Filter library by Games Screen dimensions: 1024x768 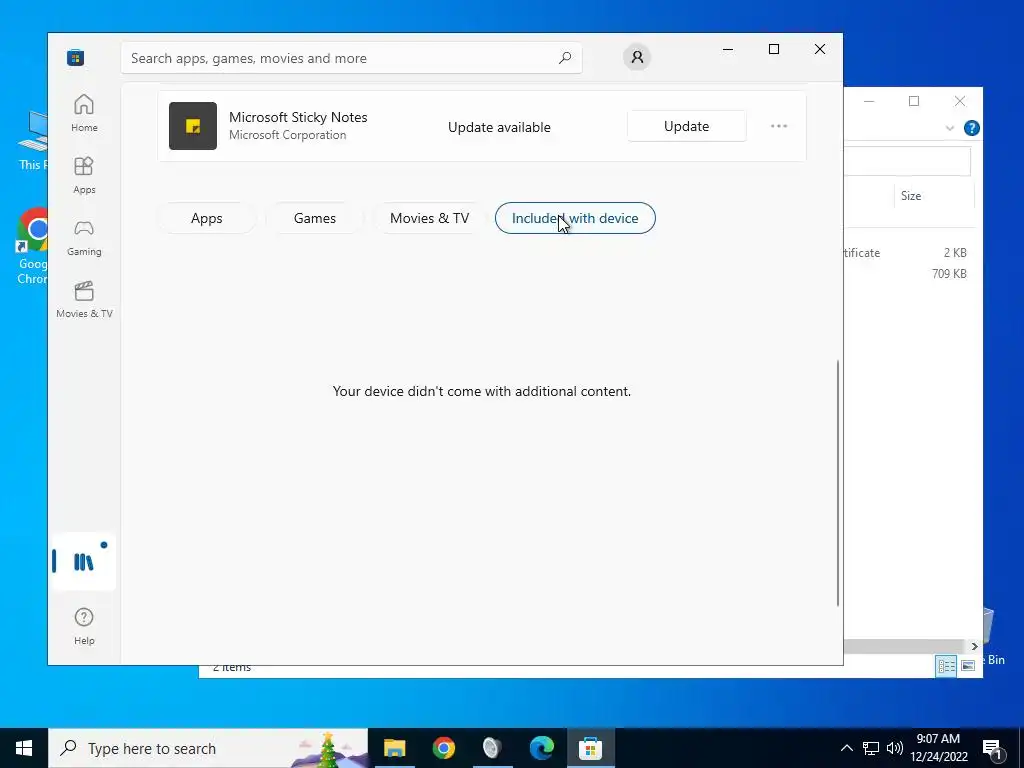[x=315, y=218]
